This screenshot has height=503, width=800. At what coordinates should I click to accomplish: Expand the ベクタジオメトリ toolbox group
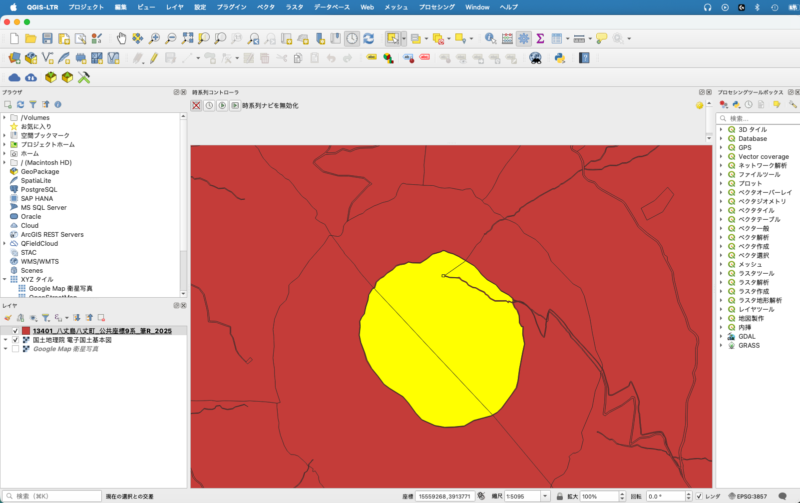[x=721, y=201]
